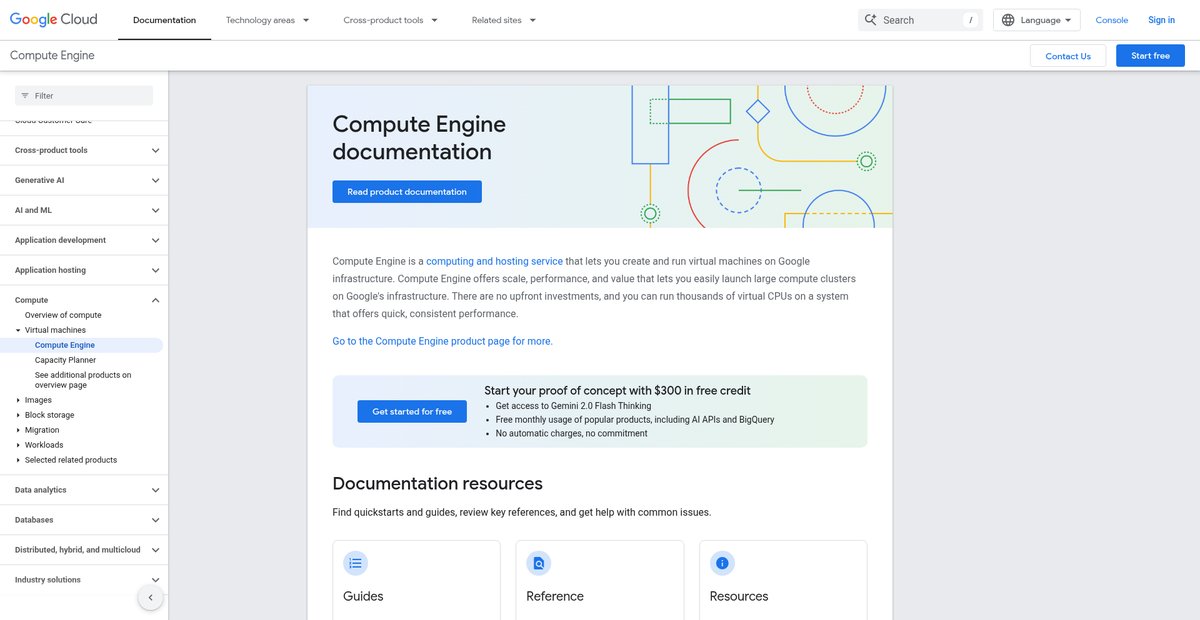Expand Distributed, hybrid, and multicloud section
This screenshot has height=620, width=1200.
click(155, 550)
